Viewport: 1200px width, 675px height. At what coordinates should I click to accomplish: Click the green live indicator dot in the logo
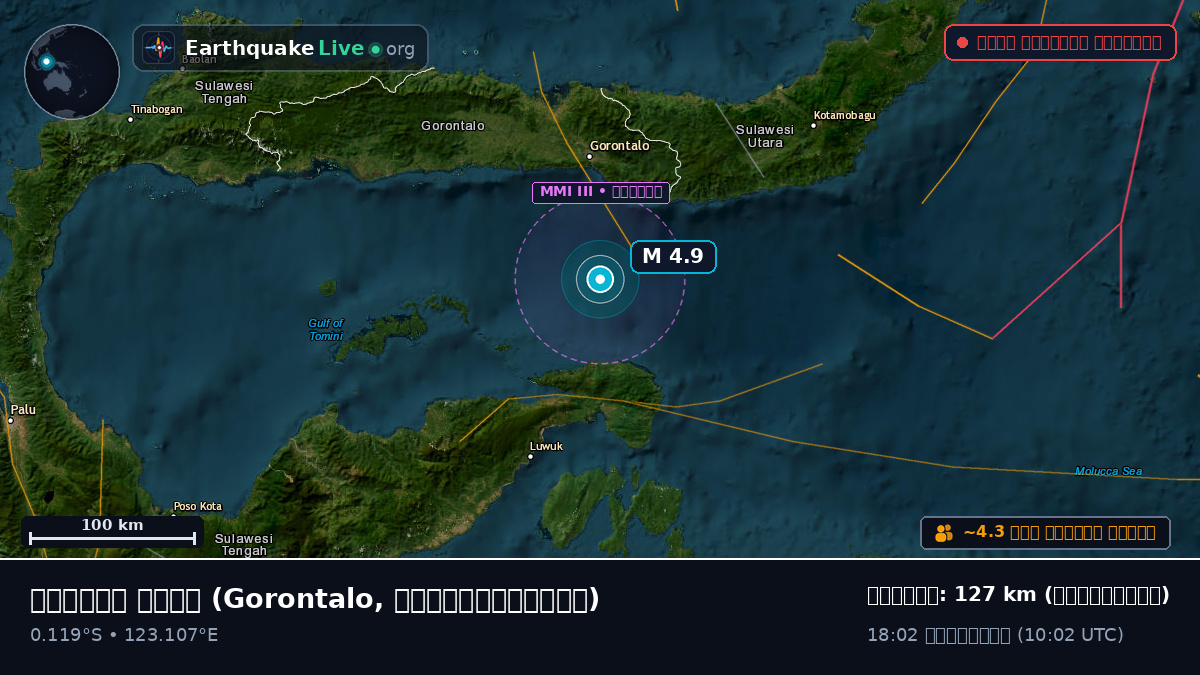[375, 49]
